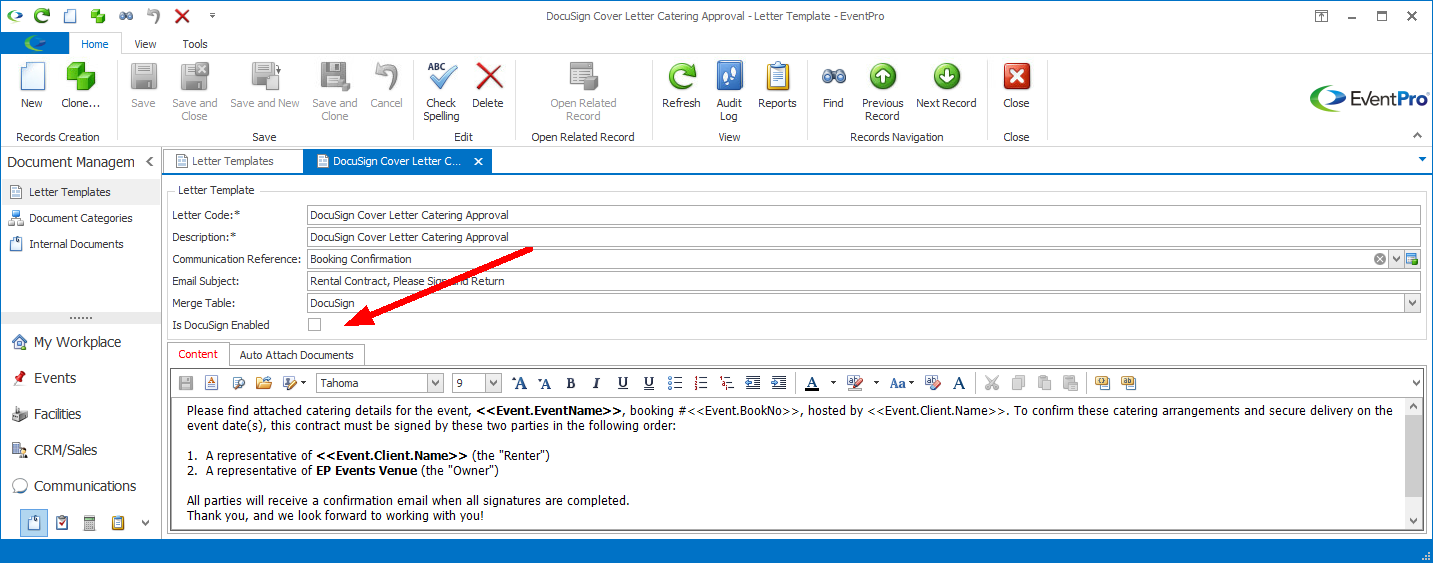This screenshot has height=563, width=1433.
Task: Click the red Close ribbon button
Action: 1016,86
